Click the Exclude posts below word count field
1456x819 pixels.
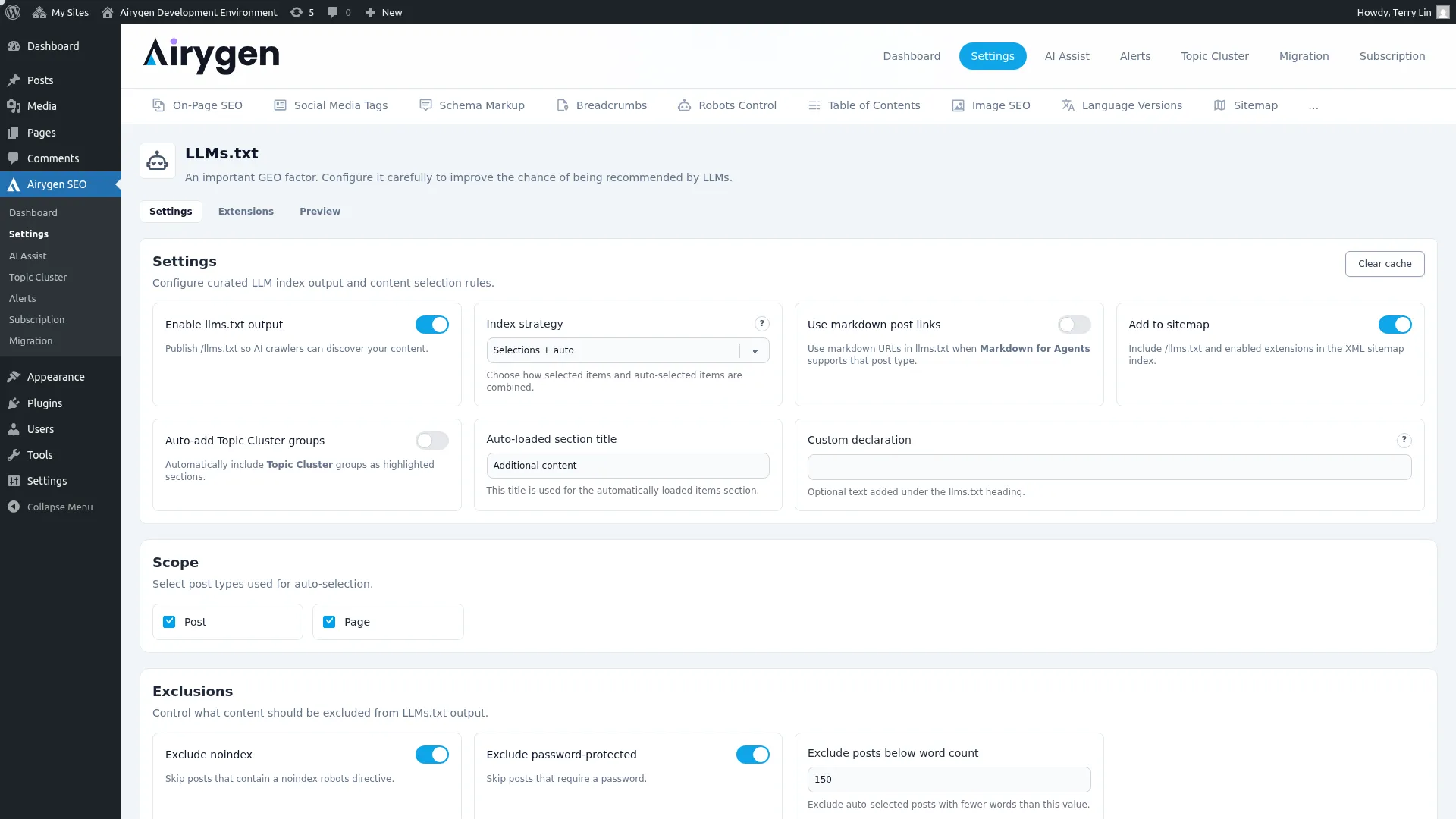click(949, 780)
